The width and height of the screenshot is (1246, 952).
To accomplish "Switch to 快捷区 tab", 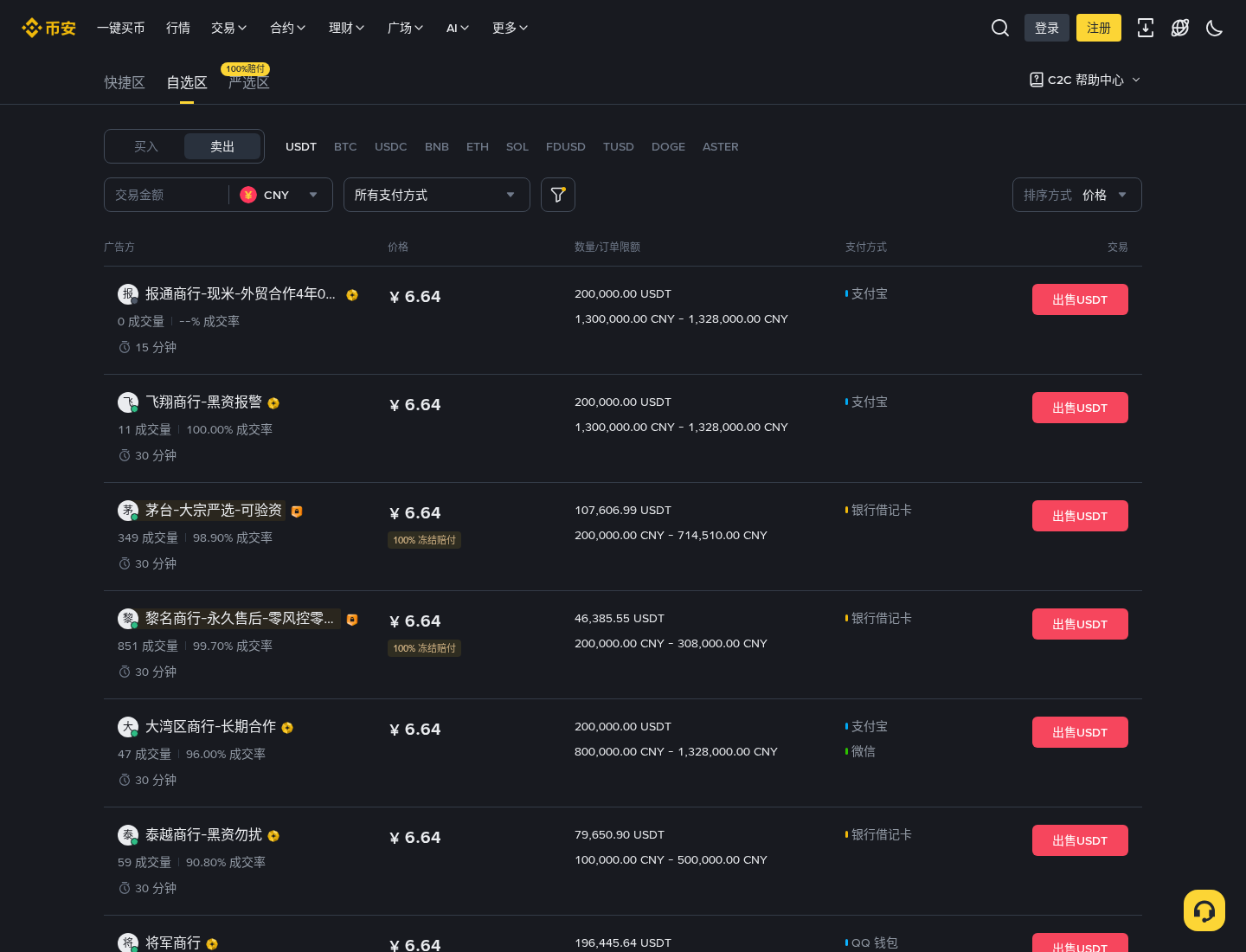I will (x=125, y=82).
